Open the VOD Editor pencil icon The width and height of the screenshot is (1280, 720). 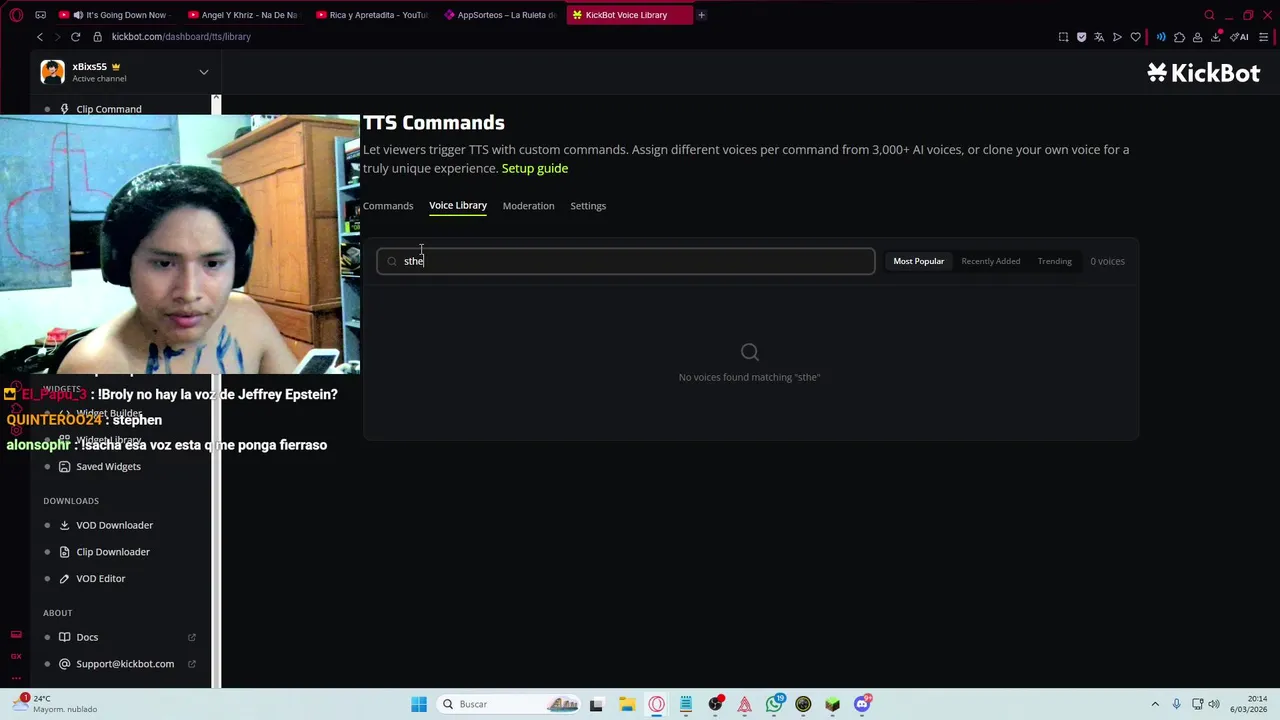tap(64, 579)
